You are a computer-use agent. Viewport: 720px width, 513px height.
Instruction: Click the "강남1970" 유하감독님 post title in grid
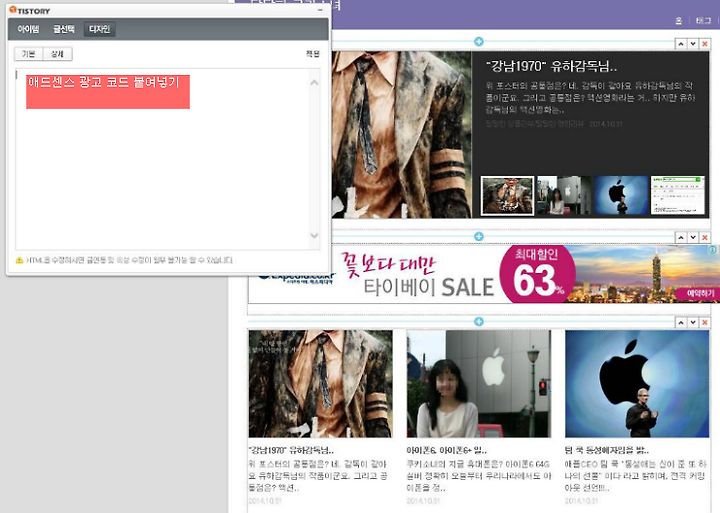pos(291,450)
